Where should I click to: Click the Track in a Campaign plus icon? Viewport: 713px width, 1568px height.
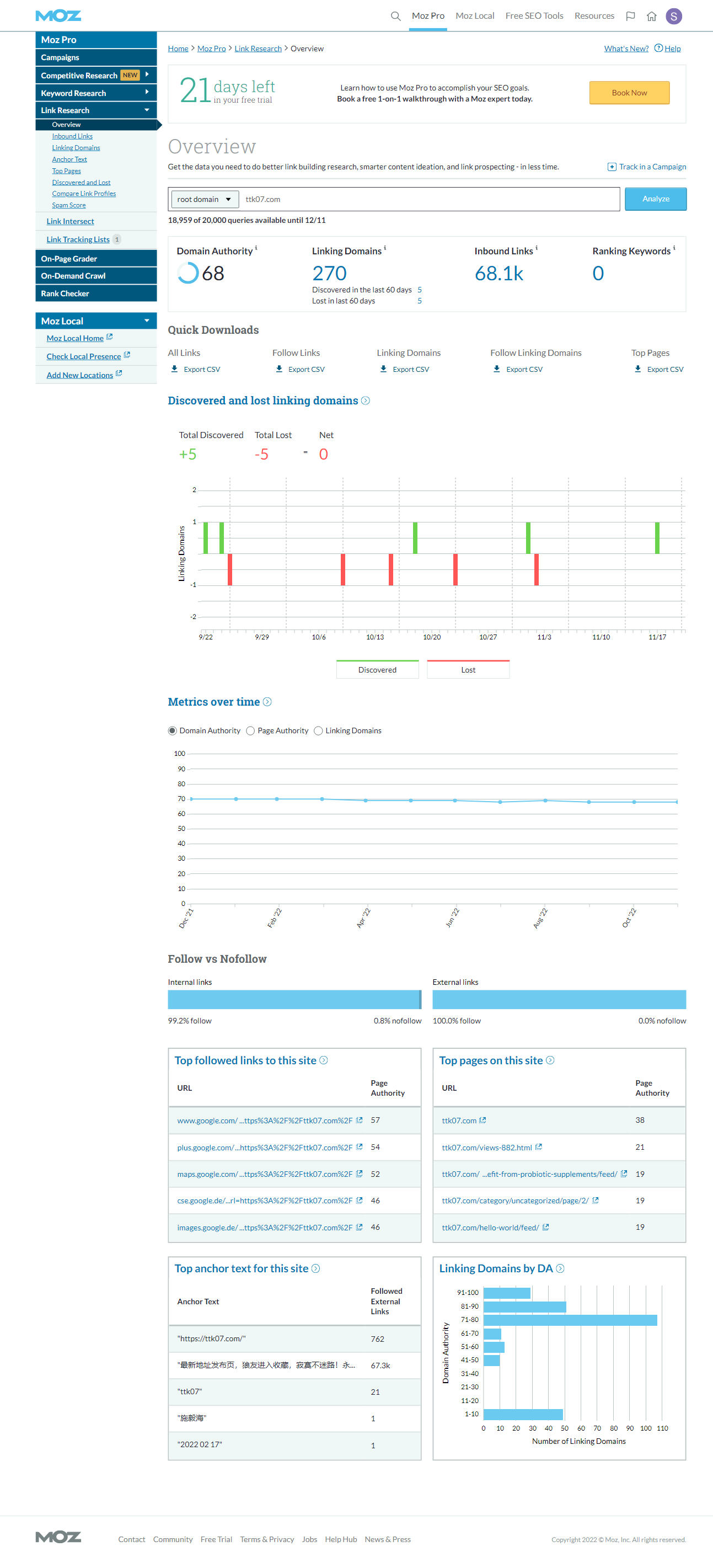612,167
